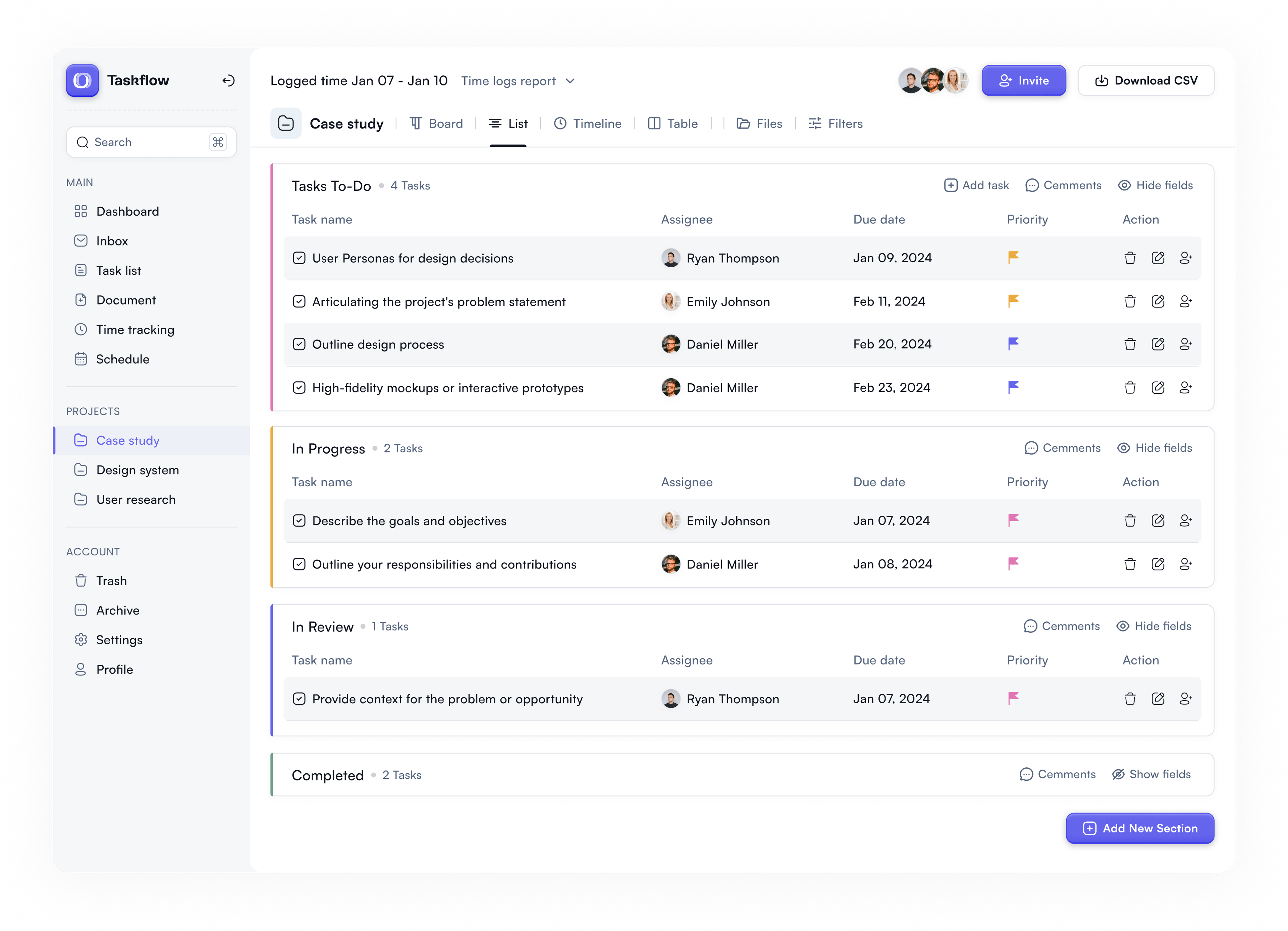Open the Time logs report dropdown
This screenshot has width=1288, height=931.
(x=519, y=80)
